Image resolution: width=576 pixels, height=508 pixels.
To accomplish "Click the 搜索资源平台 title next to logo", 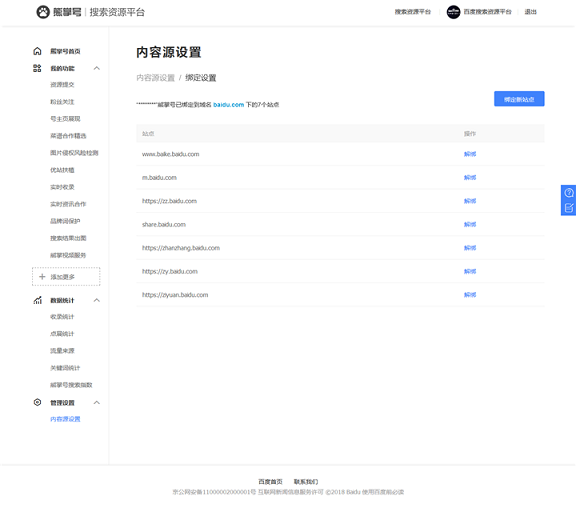I will (117, 12).
